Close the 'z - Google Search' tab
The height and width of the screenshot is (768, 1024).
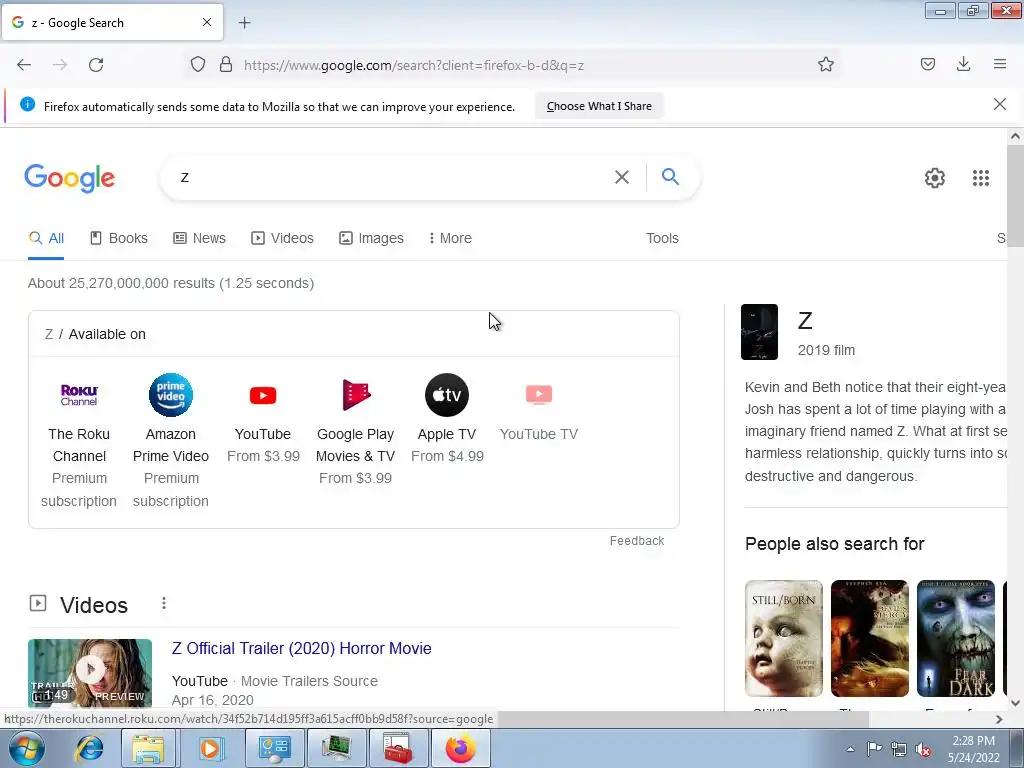click(206, 22)
